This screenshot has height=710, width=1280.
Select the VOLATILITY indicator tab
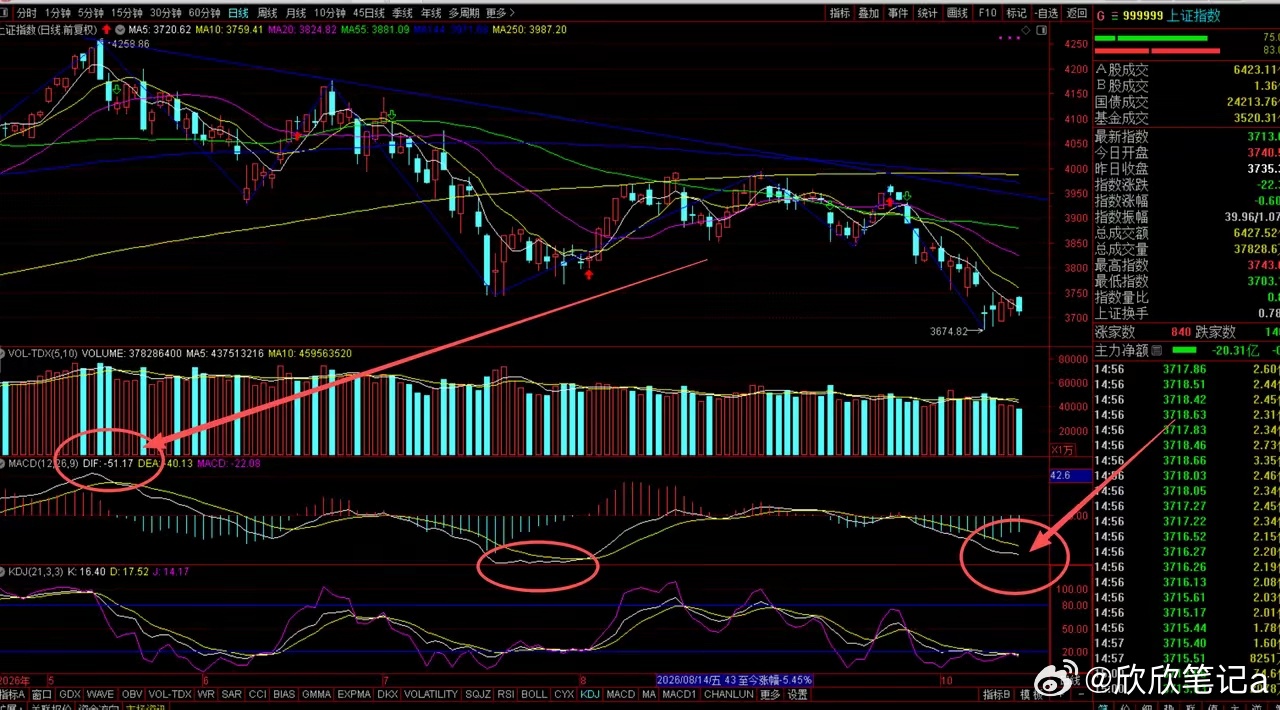(x=430, y=694)
